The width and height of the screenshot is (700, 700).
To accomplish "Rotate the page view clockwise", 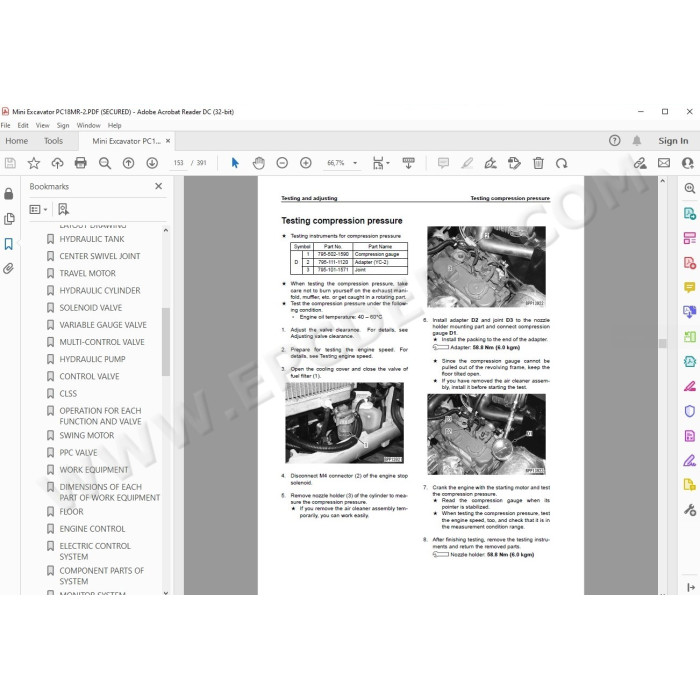I will point(562,163).
